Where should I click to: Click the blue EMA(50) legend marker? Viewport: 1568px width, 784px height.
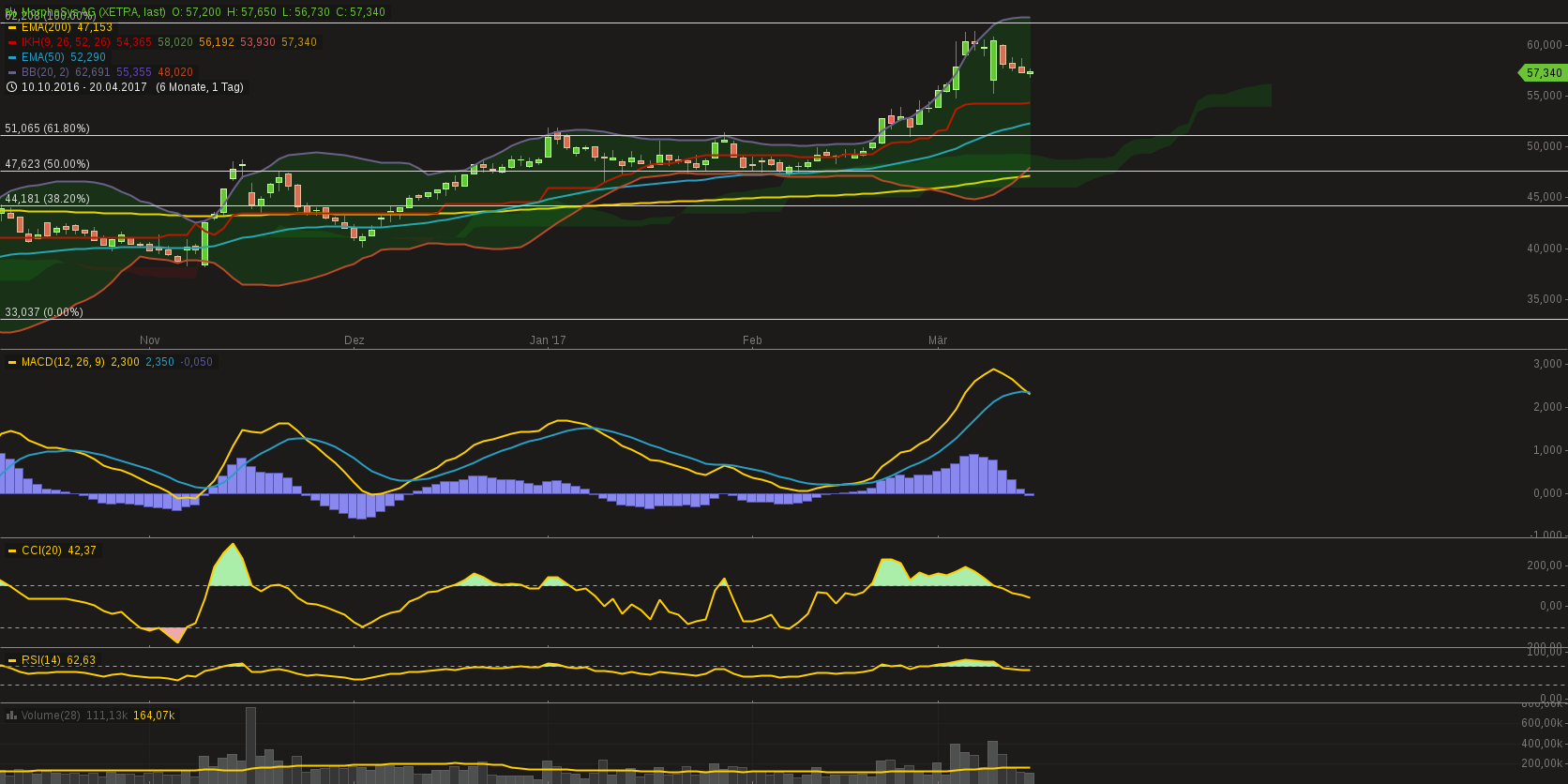(12, 58)
